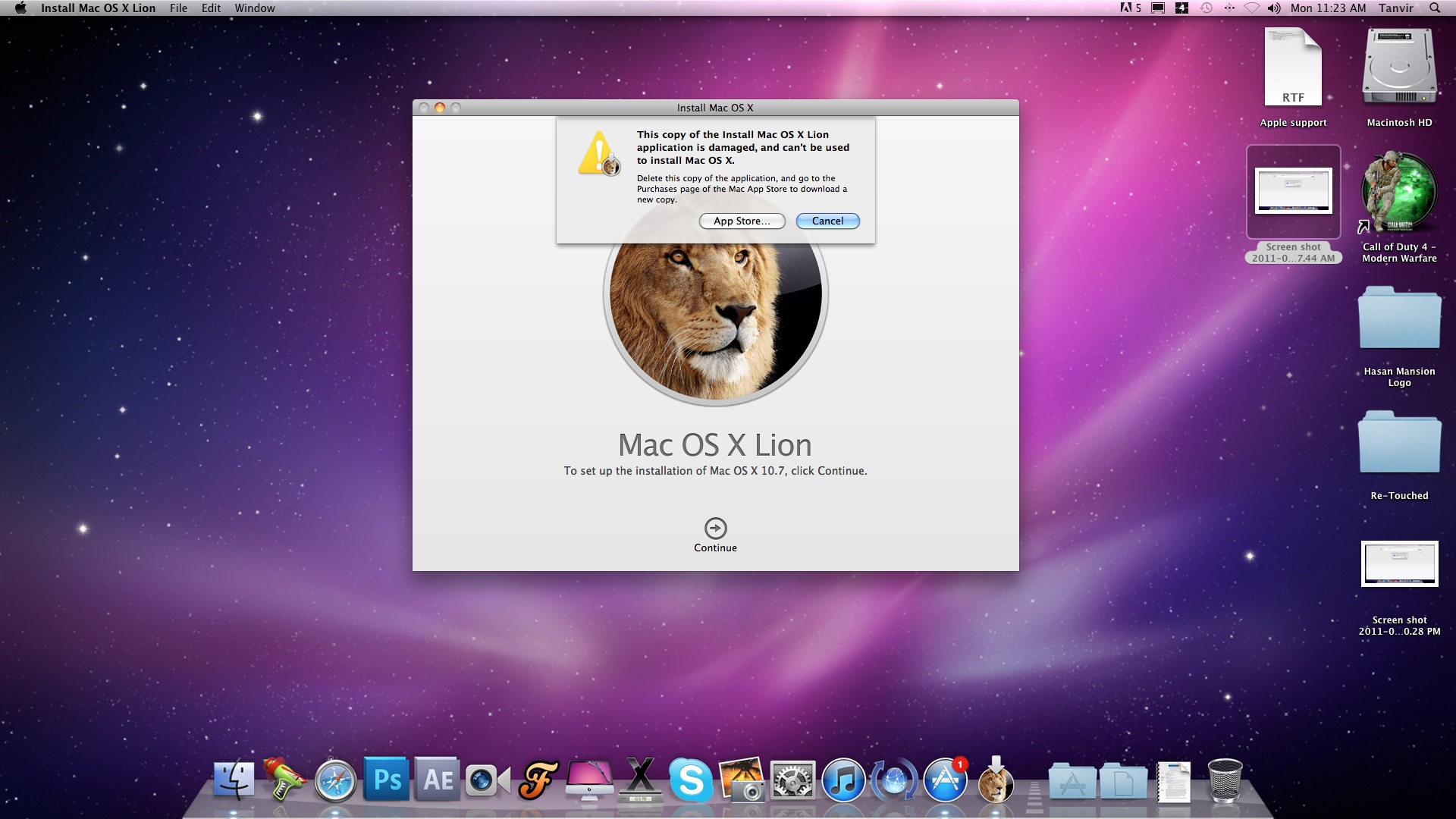Launch the ray gun app in dock
Viewport: 1456px width, 819px height.
[x=284, y=780]
